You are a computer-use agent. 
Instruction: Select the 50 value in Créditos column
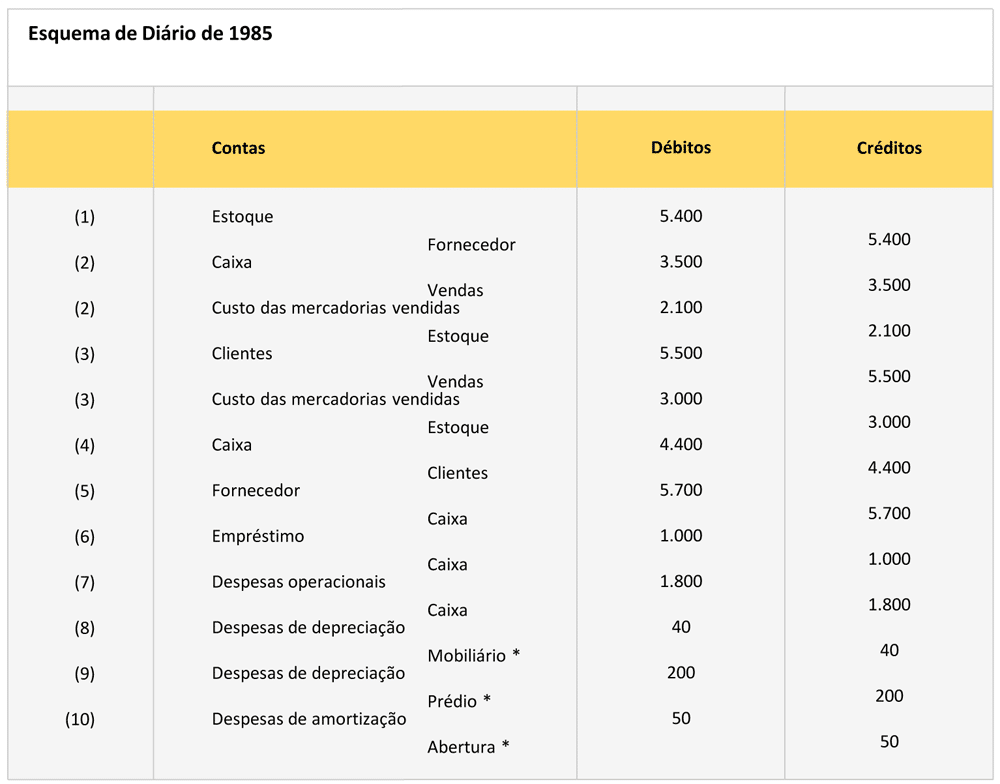coord(888,742)
